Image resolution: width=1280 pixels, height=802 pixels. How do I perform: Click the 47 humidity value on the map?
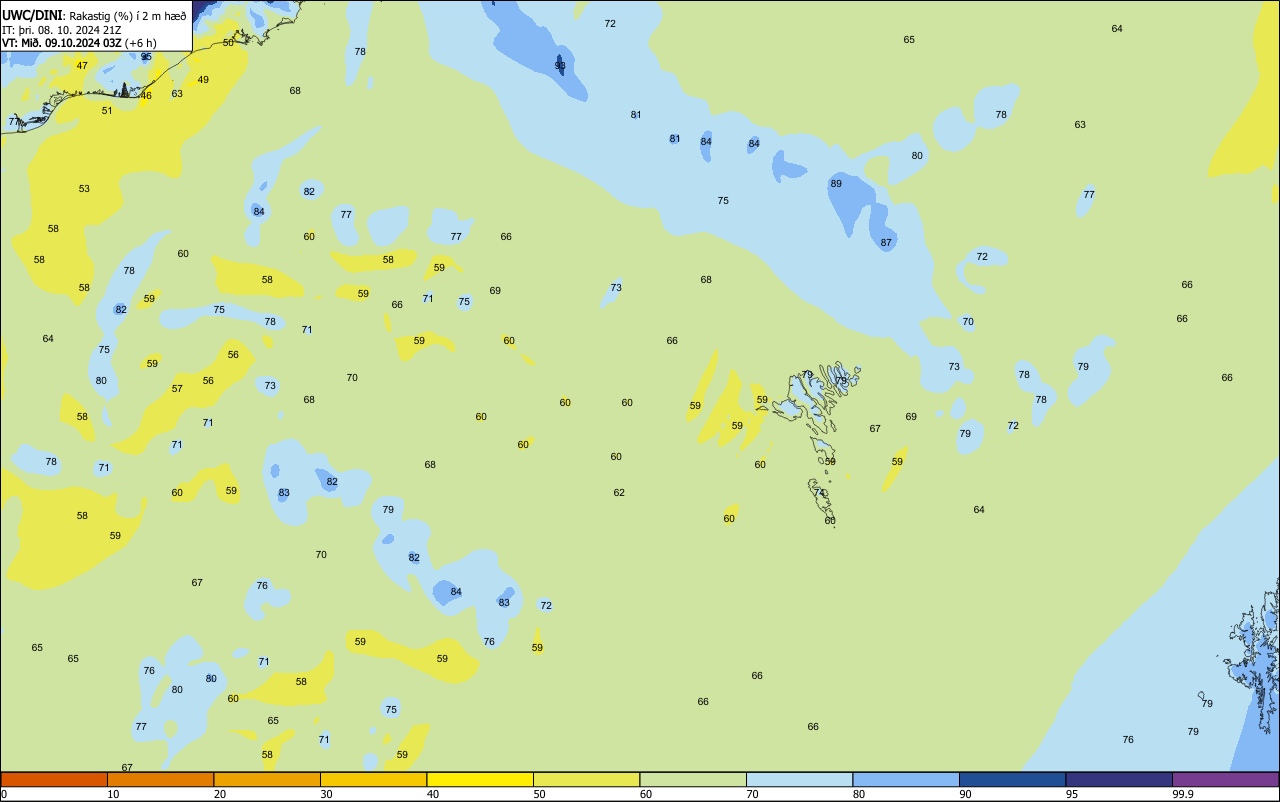click(x=82, y=66)
